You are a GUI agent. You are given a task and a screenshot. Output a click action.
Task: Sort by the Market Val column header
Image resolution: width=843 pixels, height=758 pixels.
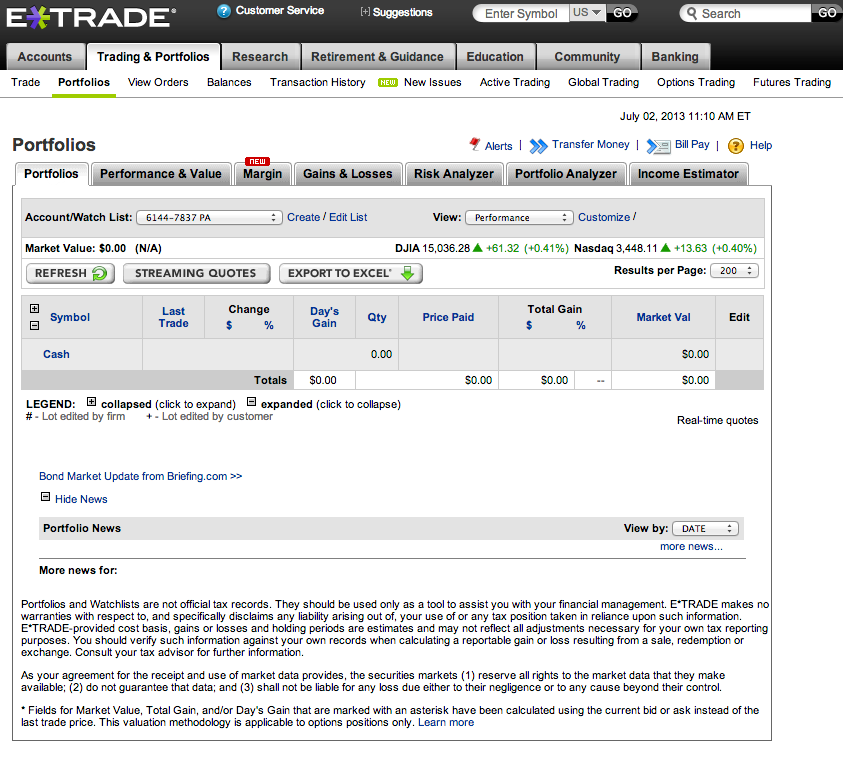click(x=663, y=318)
